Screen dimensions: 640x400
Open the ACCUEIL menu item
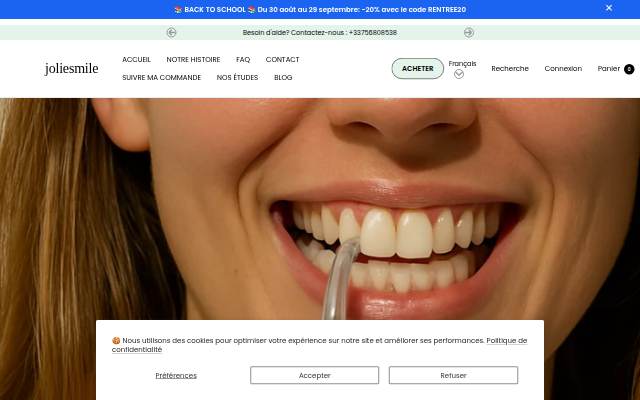click(136, 60)
